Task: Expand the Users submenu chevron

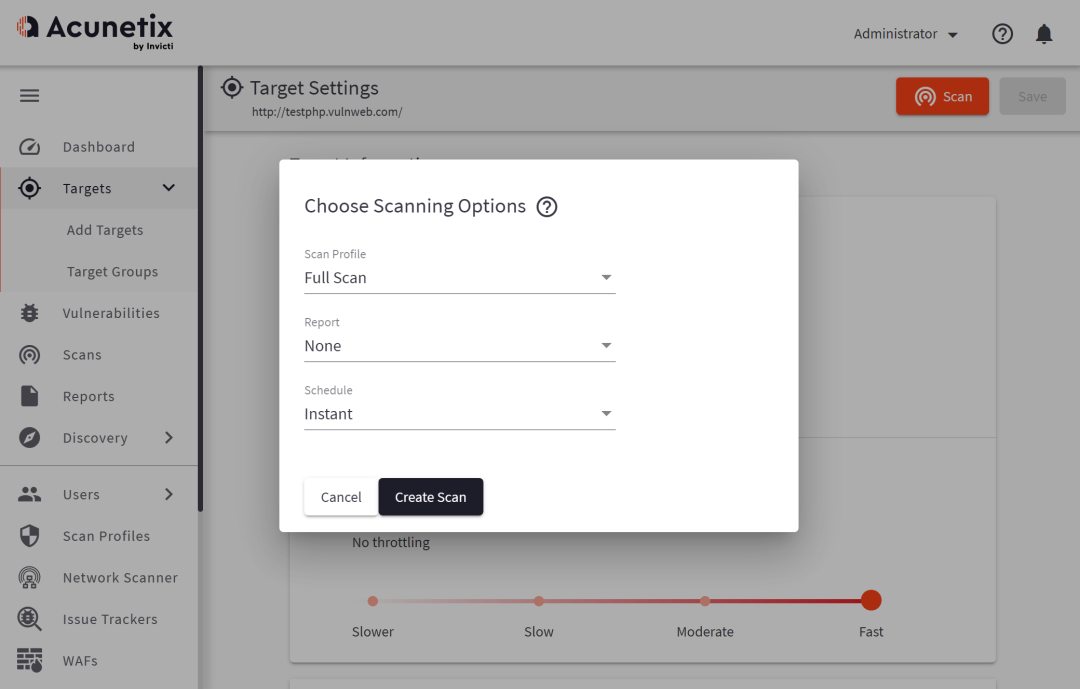Action: (169, 494)
